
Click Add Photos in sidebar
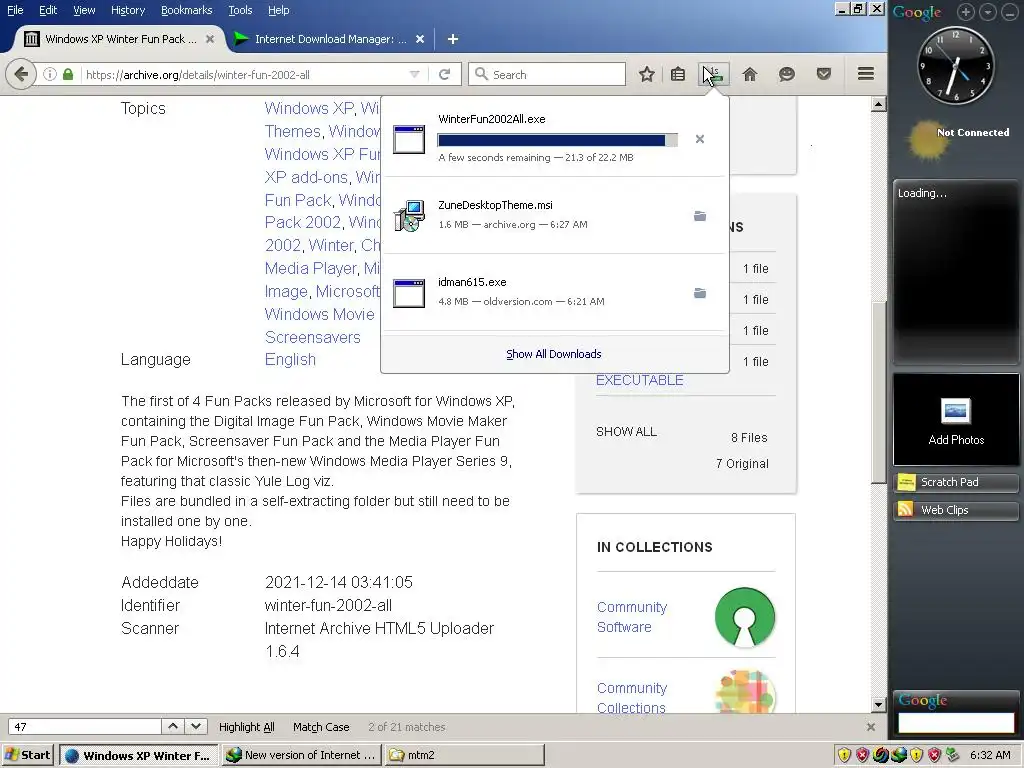pos(956,421)
